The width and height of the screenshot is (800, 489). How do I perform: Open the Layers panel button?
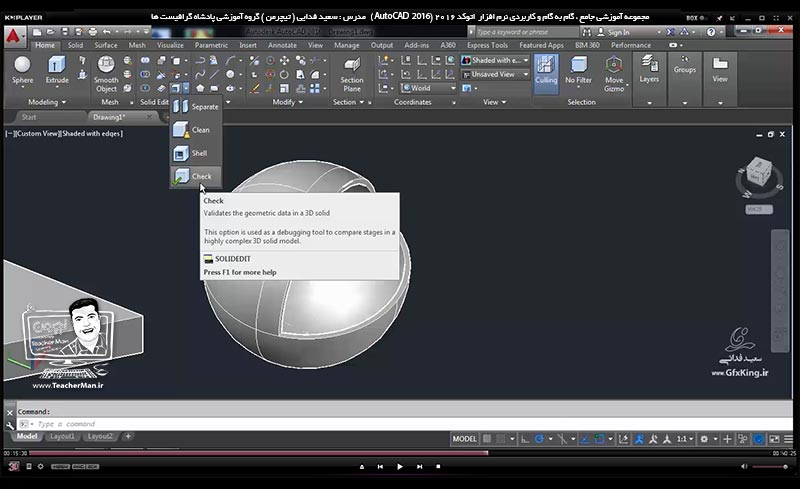[649, 70]
